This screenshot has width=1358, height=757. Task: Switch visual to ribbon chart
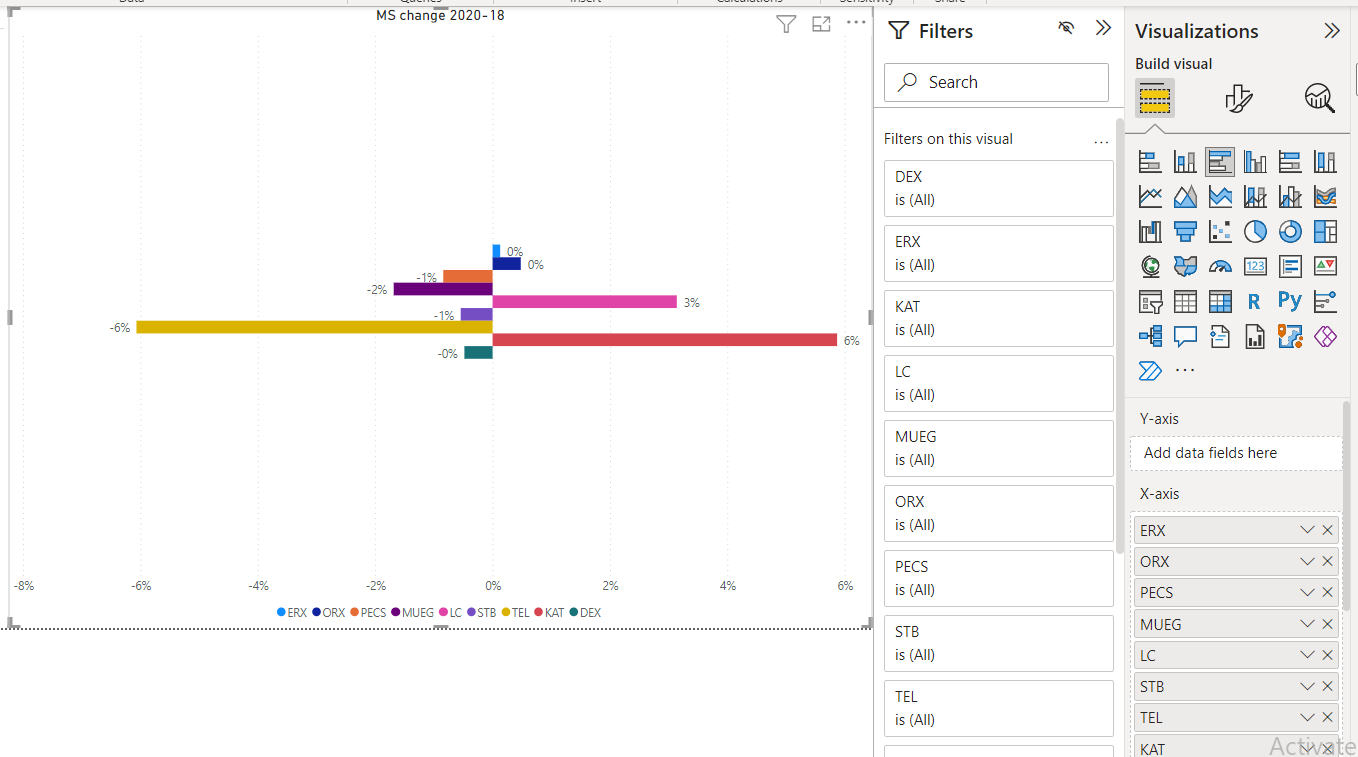(1325, 196)
